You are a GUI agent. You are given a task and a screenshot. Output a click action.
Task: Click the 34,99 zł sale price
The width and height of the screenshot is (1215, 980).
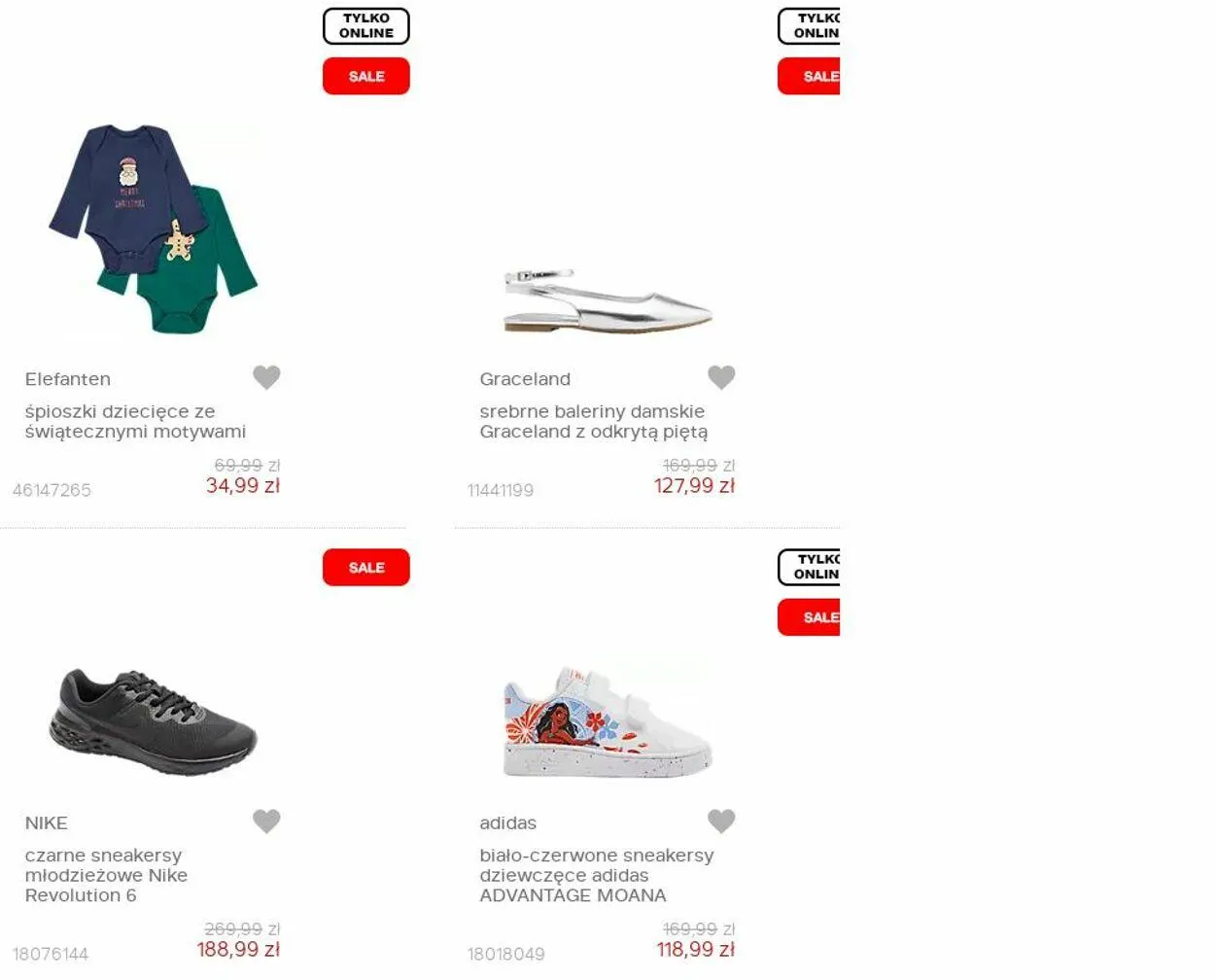[243, 485]
